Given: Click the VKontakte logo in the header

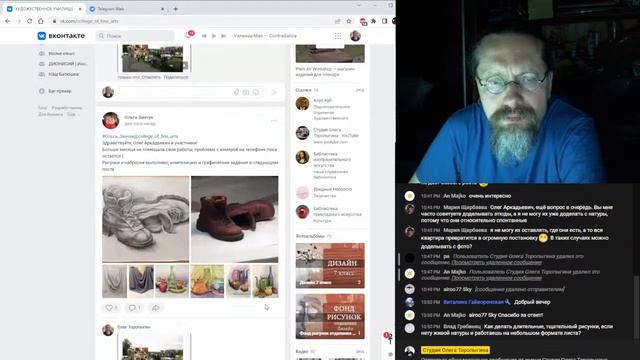Looking at the screenshot, I should pyautogui.click(x=61, y=36).
